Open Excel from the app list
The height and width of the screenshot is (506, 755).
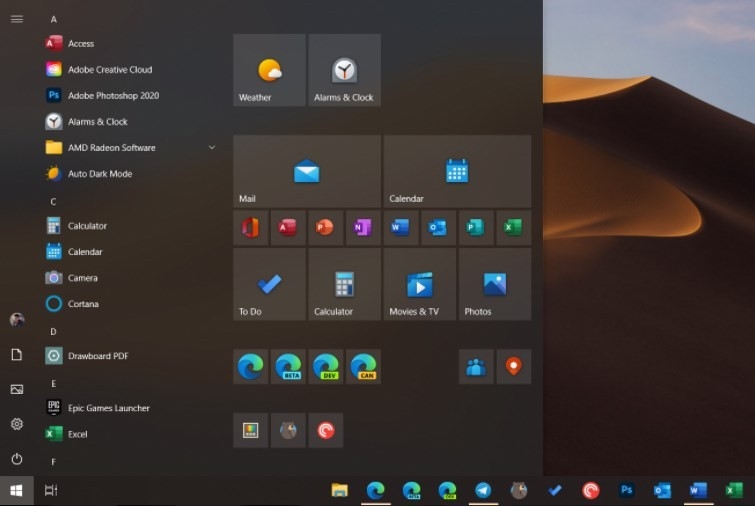click(x=131, y=433)
